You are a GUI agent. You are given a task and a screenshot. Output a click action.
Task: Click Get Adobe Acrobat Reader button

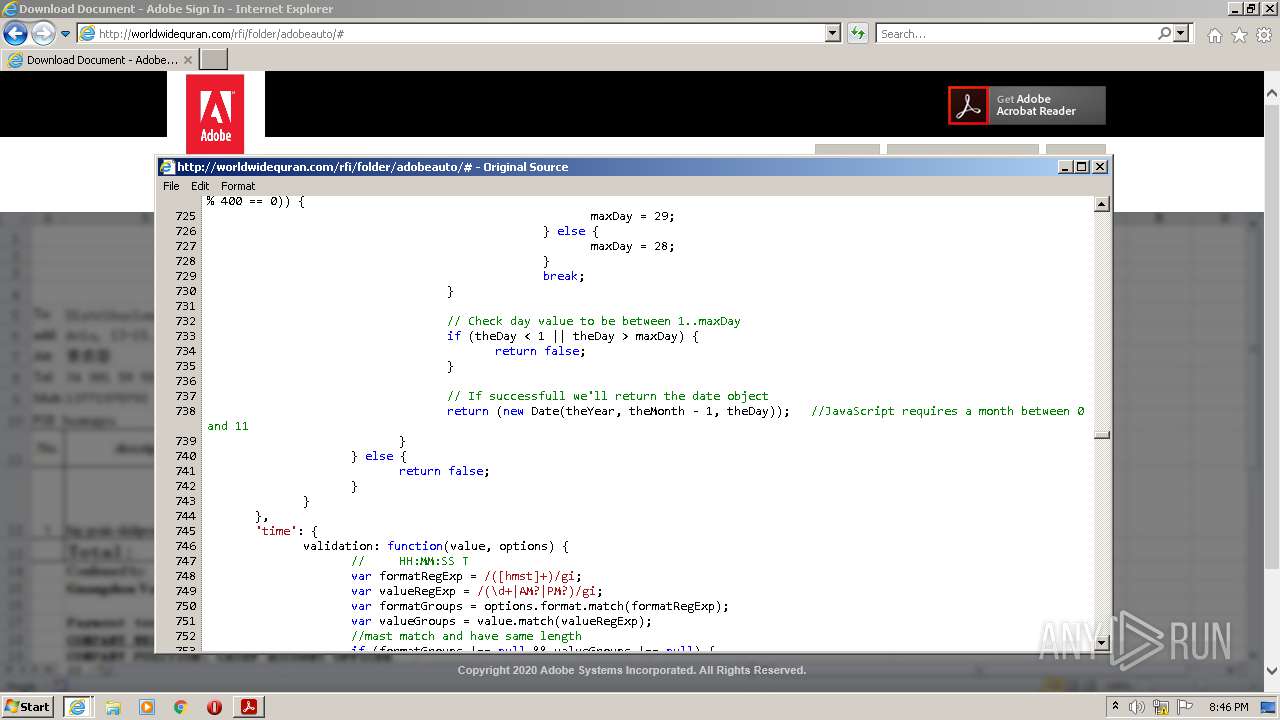pos(1027,105)
